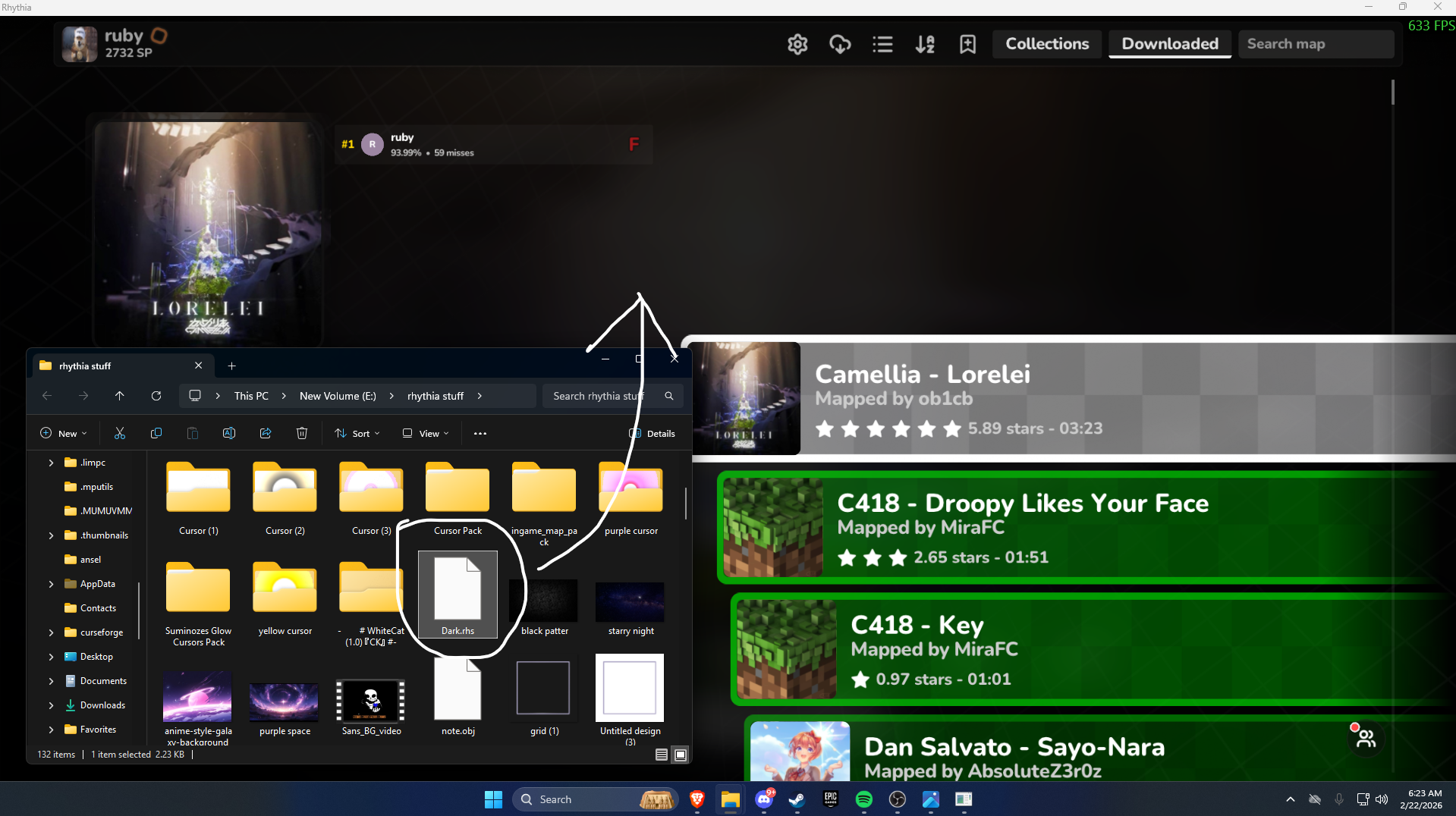Add a new File Explorer tab
The image size is (1456, 816).
click(x=231, y=366)
